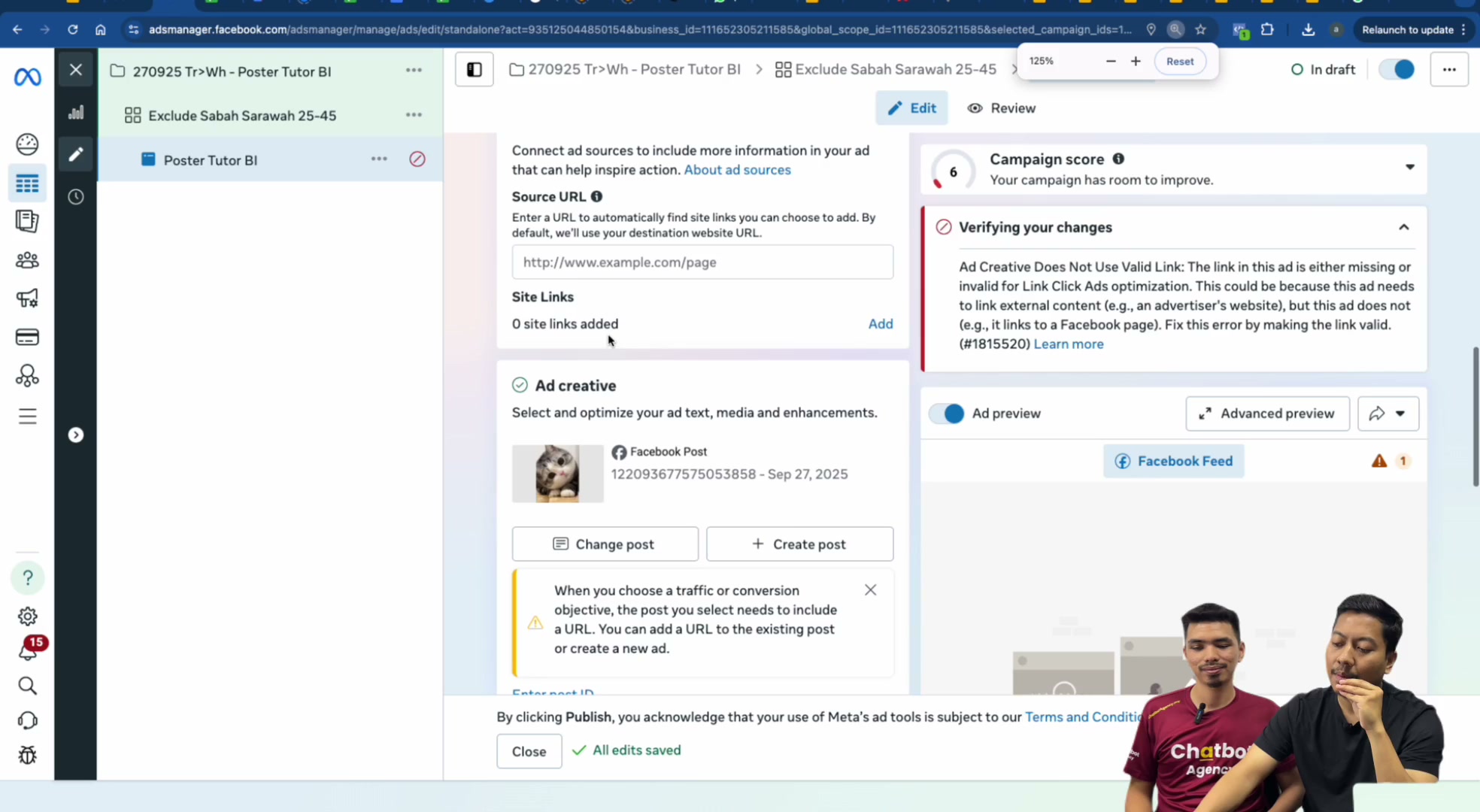Open the history clock icon
The height and width of the screenshot is (812, 1480).
(x=76, y=197)
